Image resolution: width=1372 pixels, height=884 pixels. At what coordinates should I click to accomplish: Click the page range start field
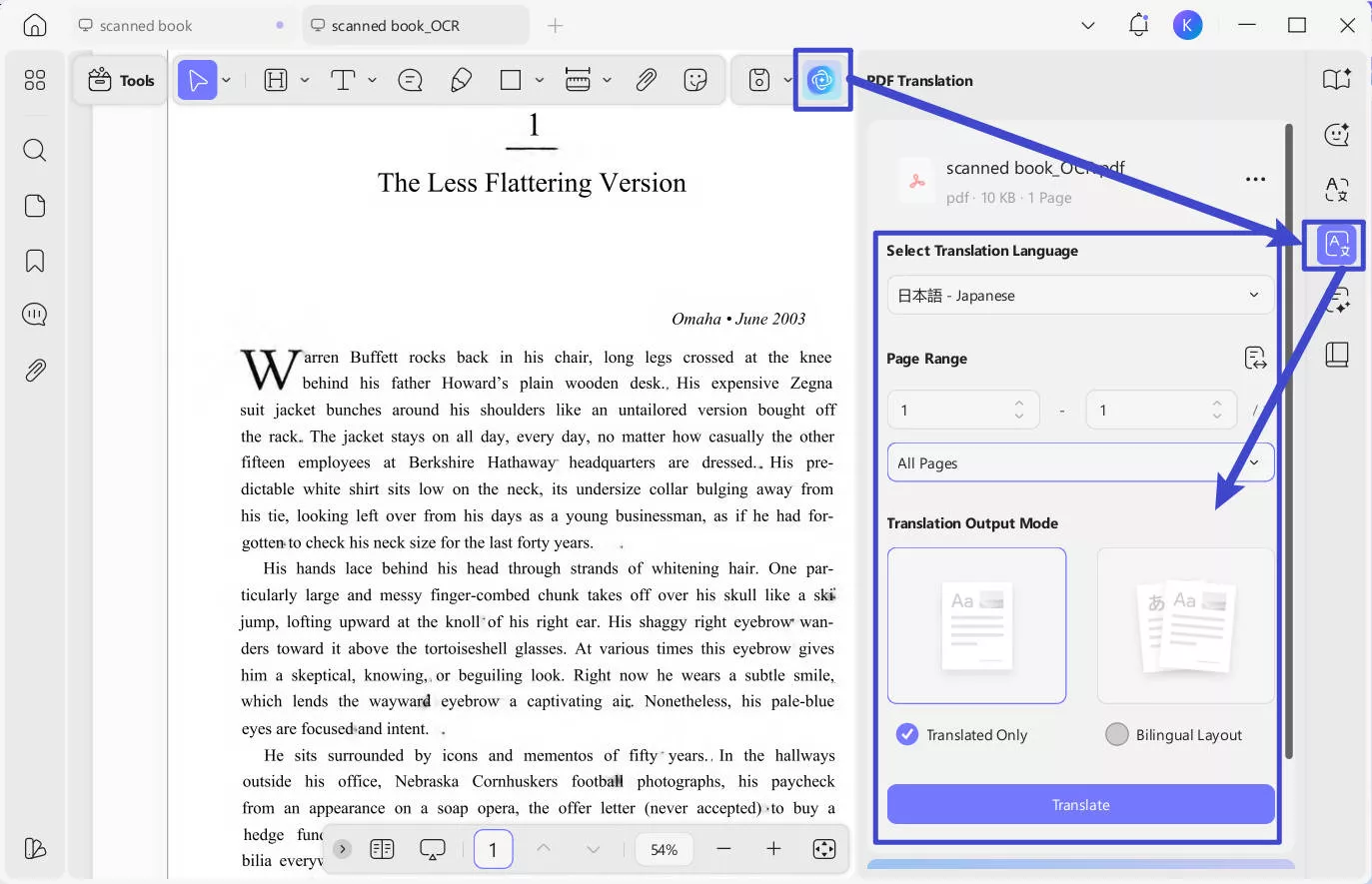point(963,410)
